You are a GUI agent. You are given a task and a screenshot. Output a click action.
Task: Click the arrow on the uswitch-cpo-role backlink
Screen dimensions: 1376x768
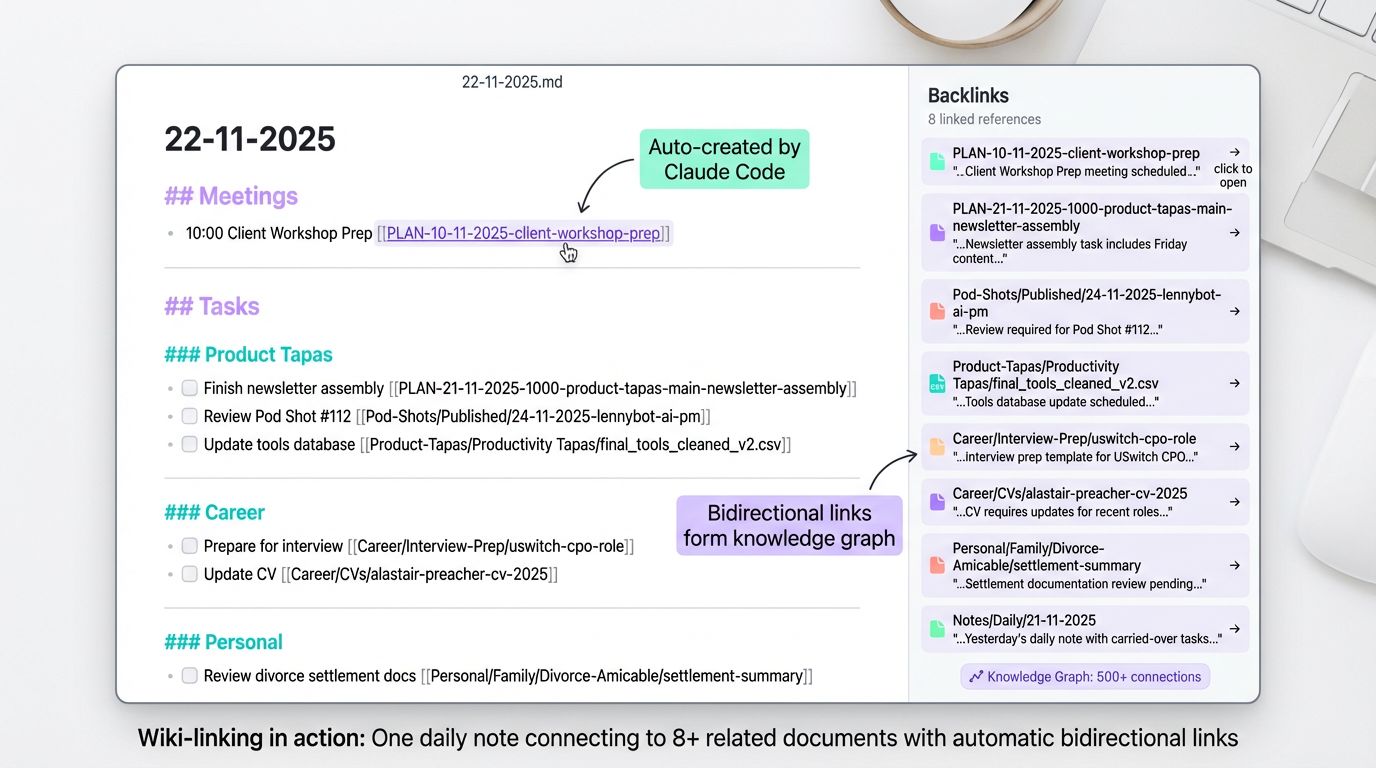point(1234,447)
